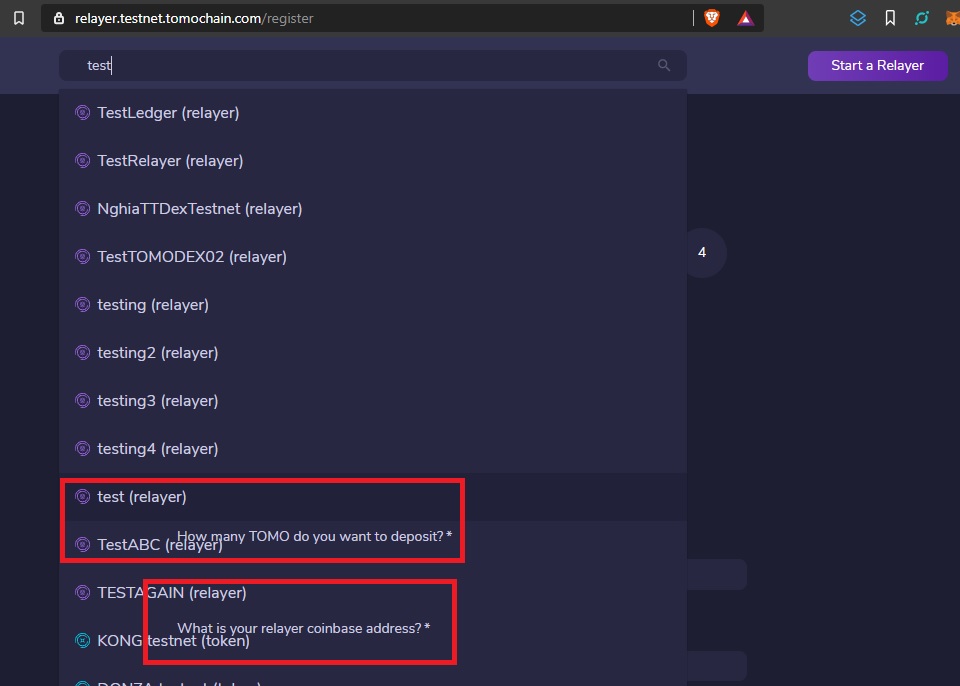Image resolution: width=960 pixels, height=686 pixels.
Task: Select the testing (relayer) result
Action: 373,304
